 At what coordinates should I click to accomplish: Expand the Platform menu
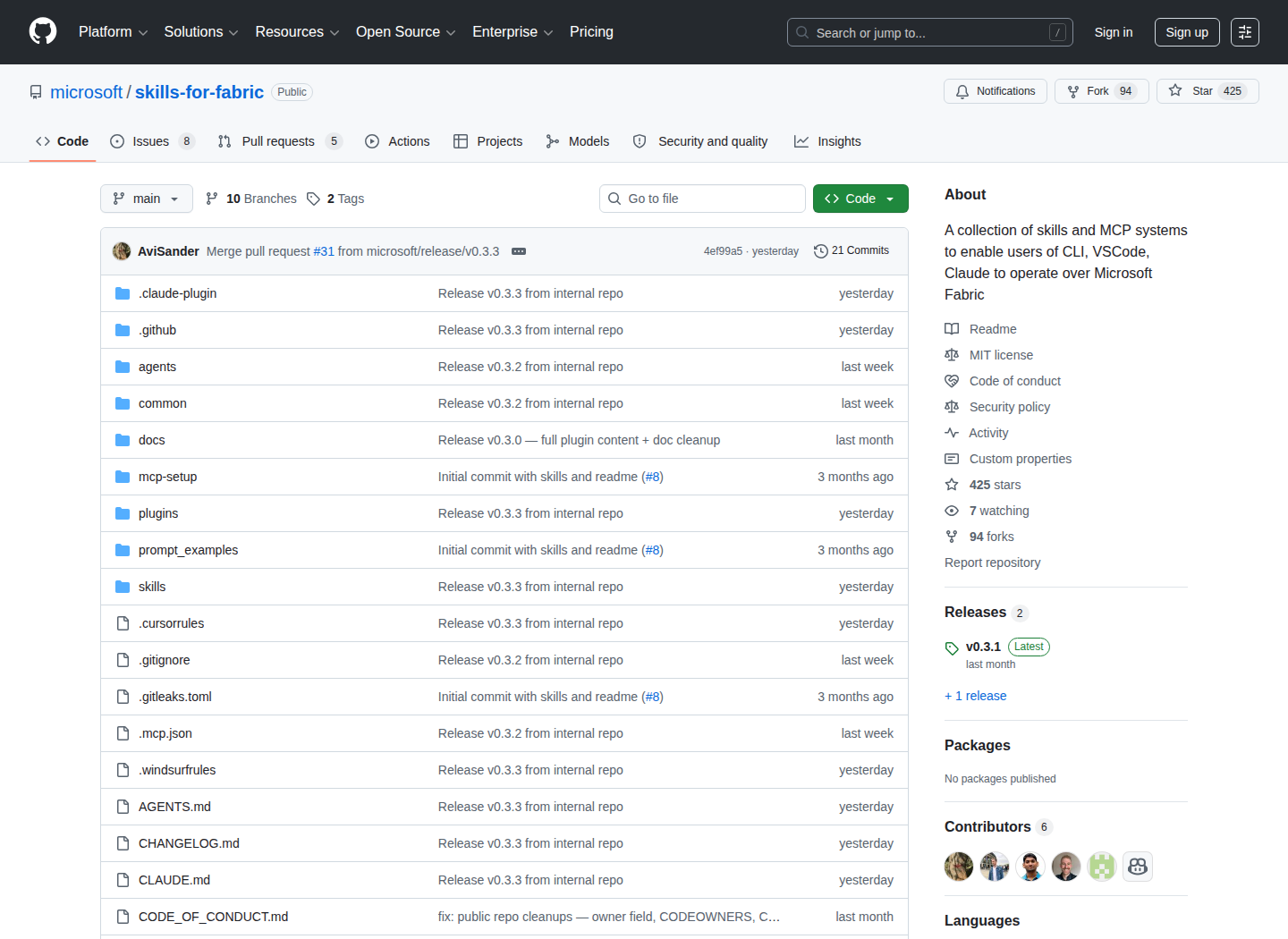pos(113,32)
